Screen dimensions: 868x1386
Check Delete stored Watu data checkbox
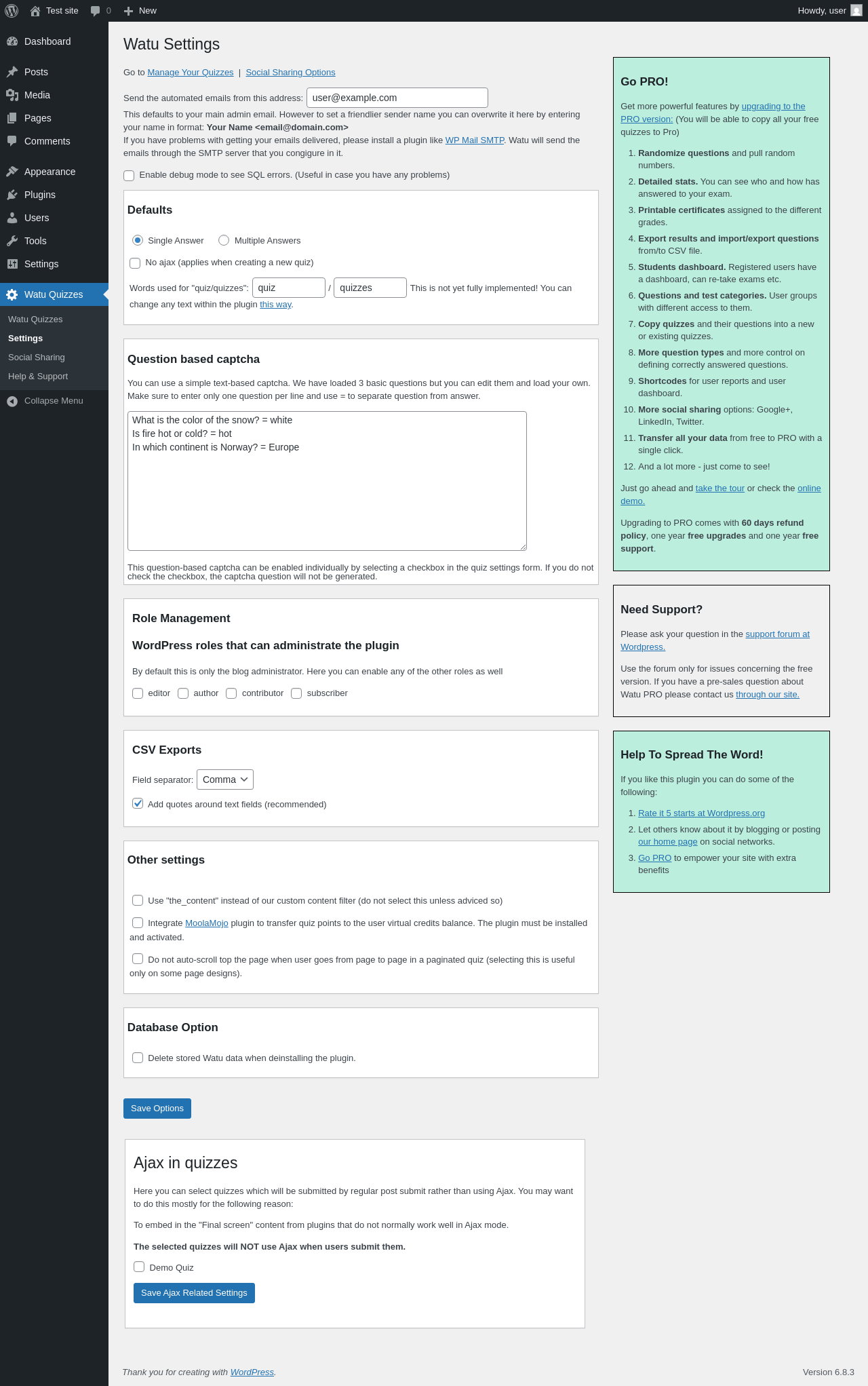[138, 1058]
